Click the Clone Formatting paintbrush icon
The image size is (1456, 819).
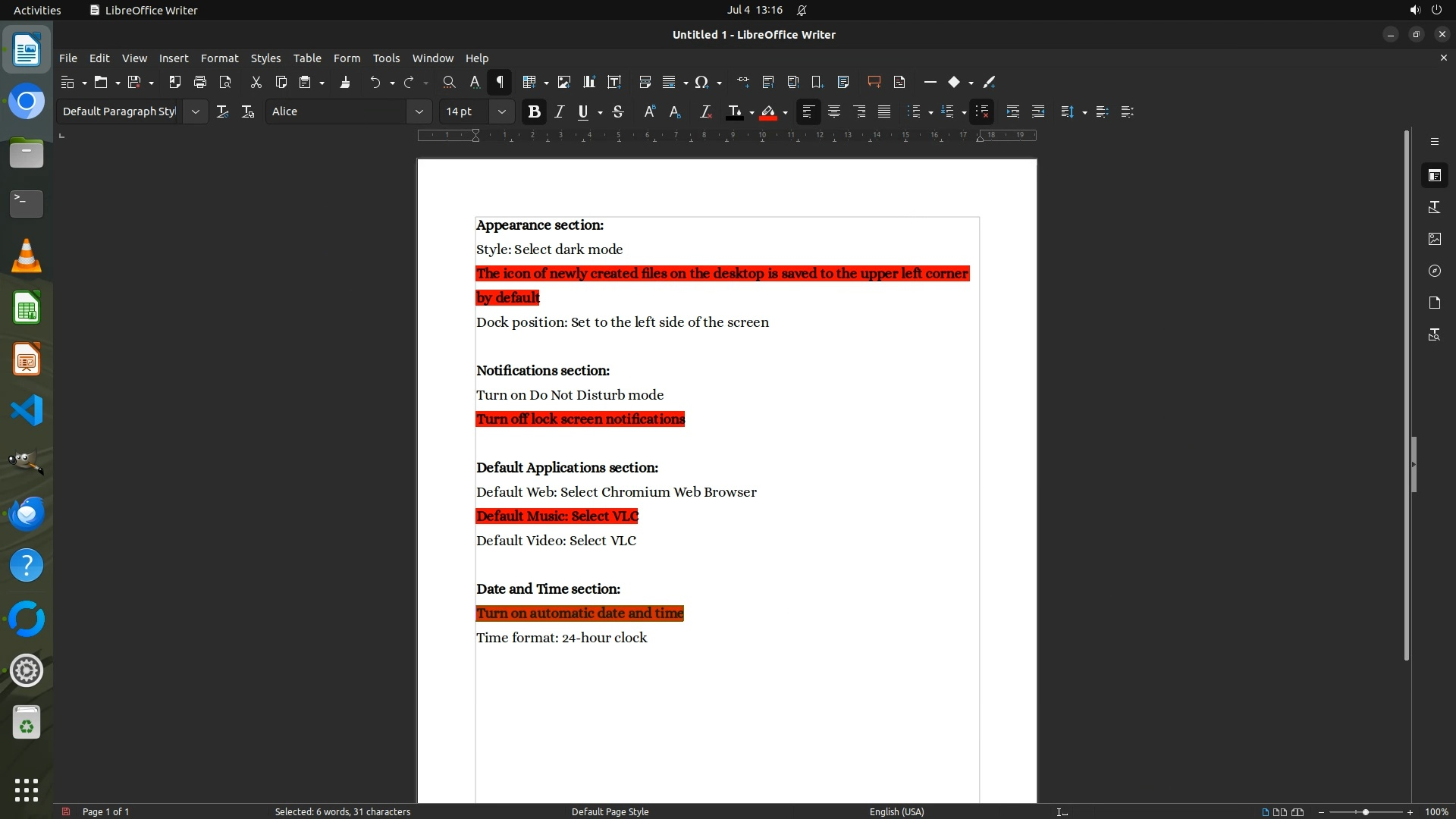coord(345,82)
